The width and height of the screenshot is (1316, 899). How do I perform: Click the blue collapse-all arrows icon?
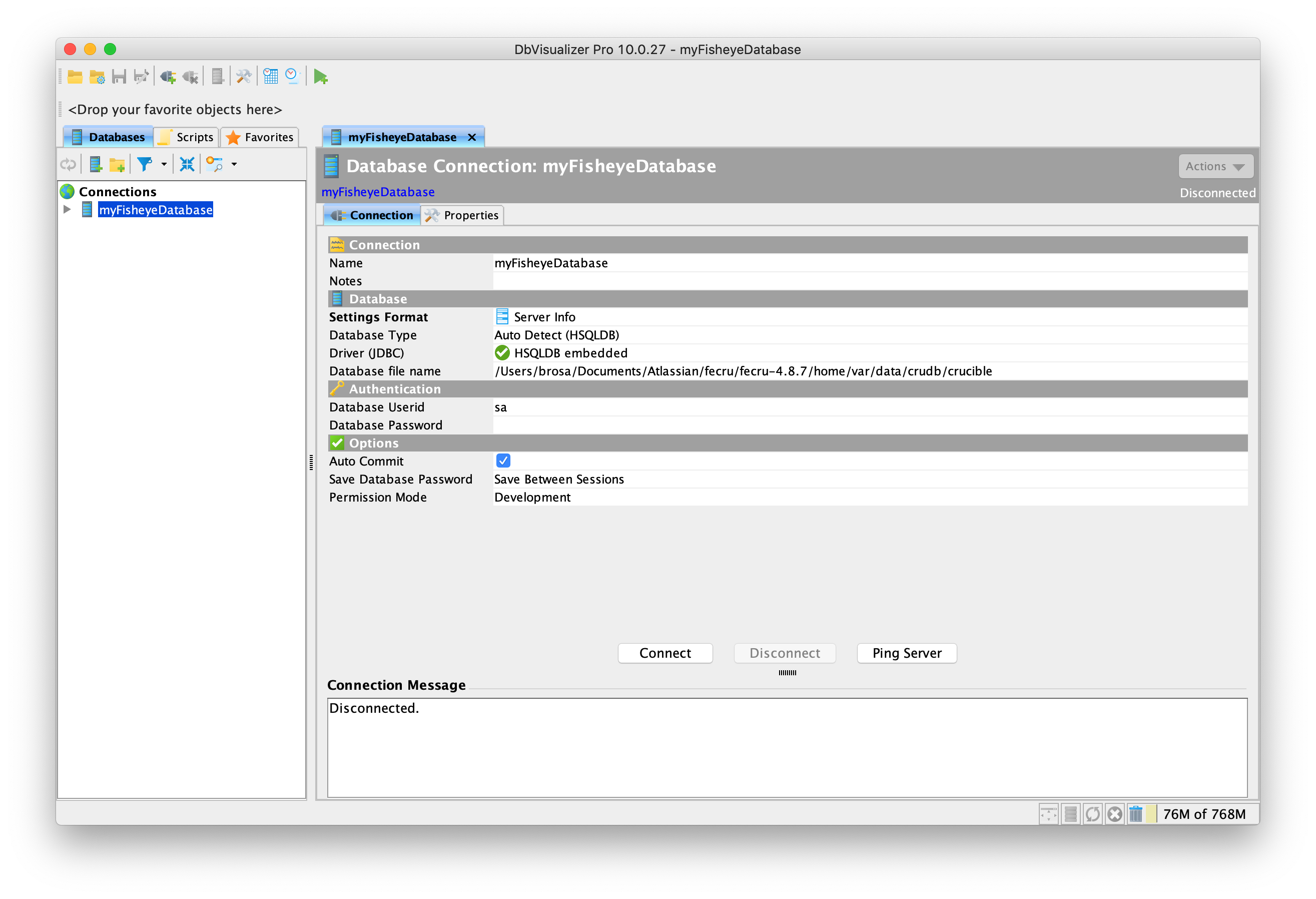coord(187,164)
